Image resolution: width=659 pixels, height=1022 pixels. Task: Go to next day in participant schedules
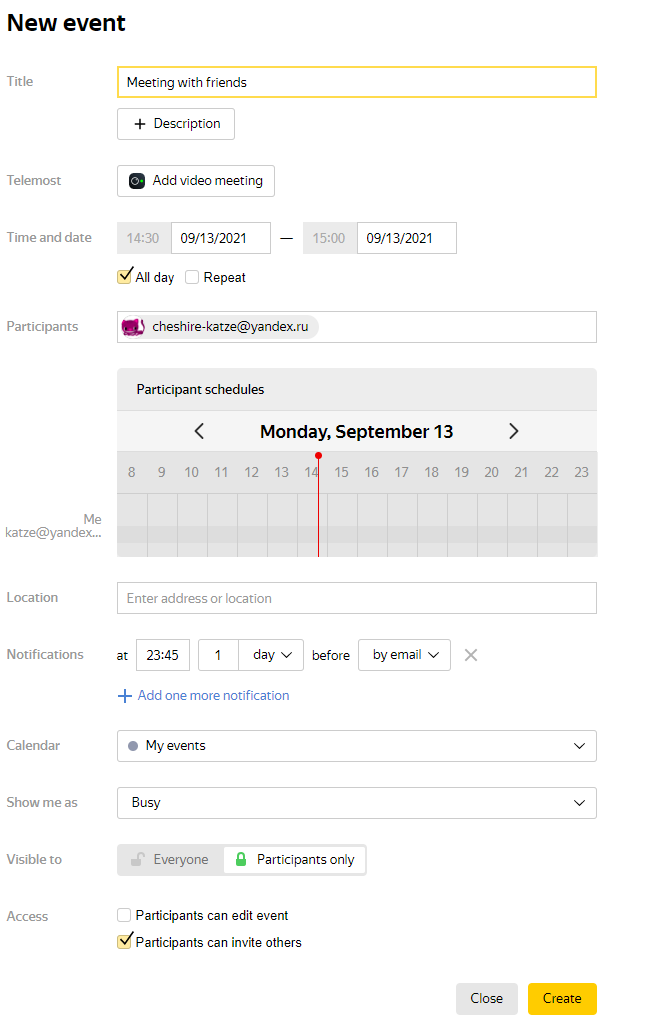(514, 431)
